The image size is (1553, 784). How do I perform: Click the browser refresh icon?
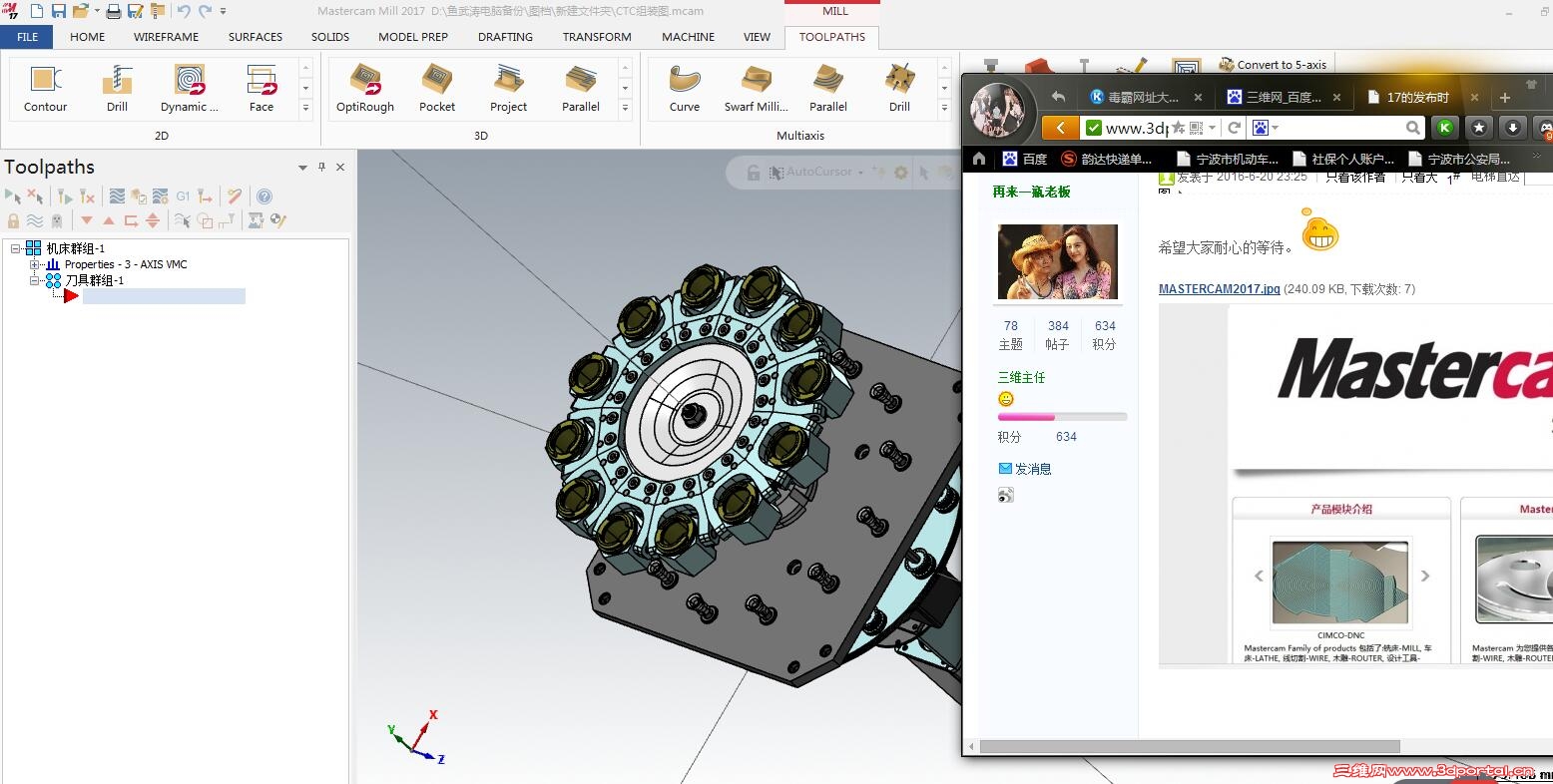[1235, 128]
